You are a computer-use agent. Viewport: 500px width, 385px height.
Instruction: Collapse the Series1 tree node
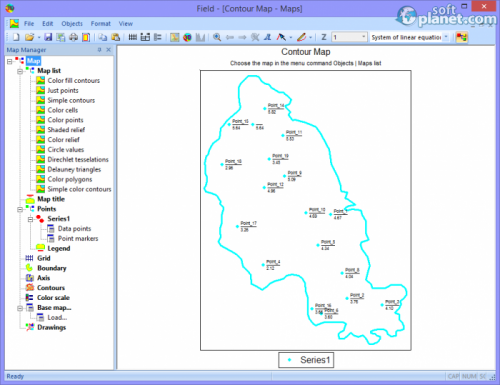[x=30, y=219]
